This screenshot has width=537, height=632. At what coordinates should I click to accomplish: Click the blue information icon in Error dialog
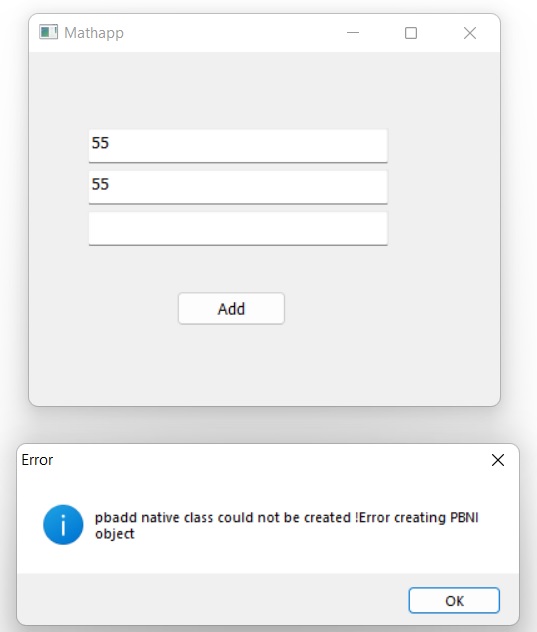point(63,525)
